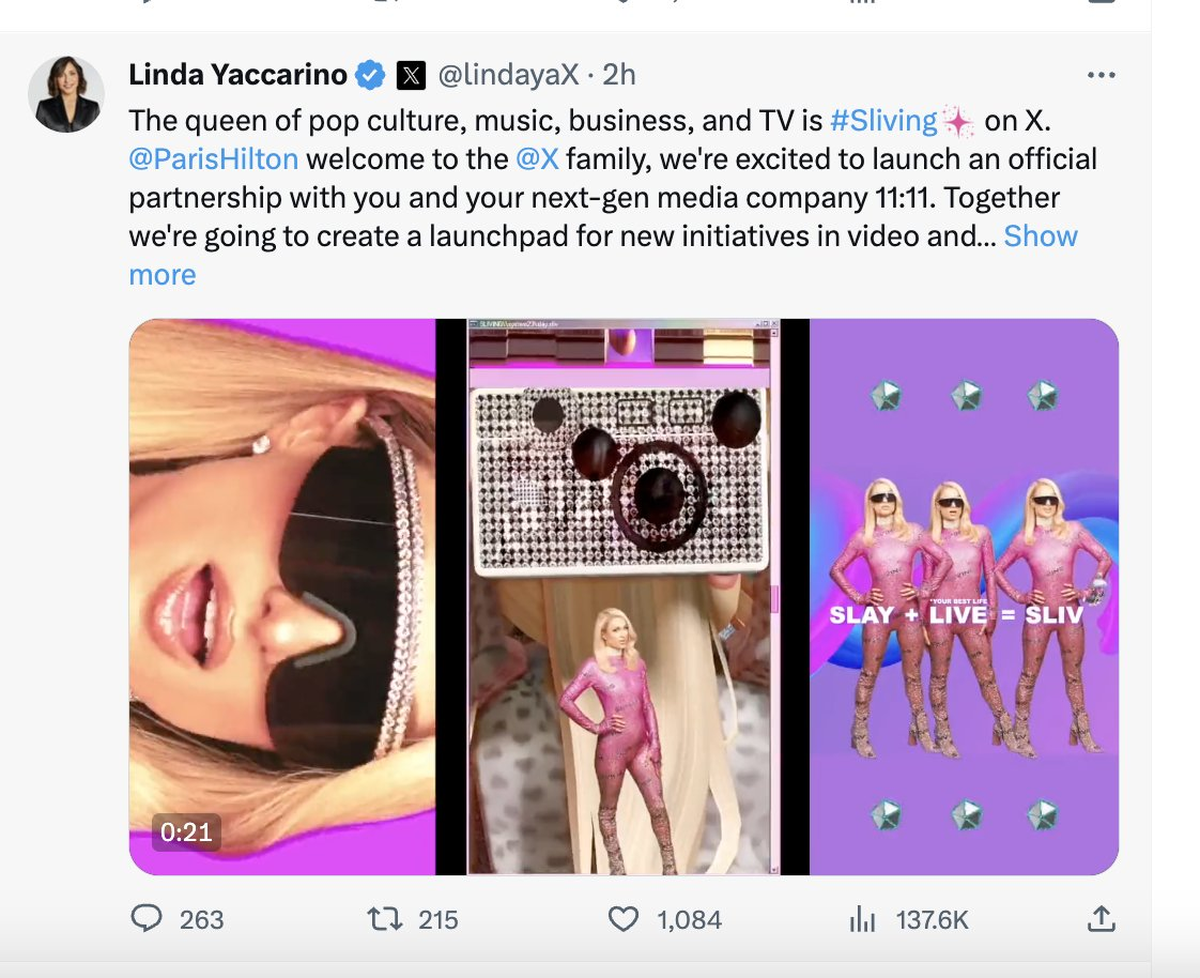1200x978 pixels.
Task: Click the @lindayaX handle
Action: (507, 75)
